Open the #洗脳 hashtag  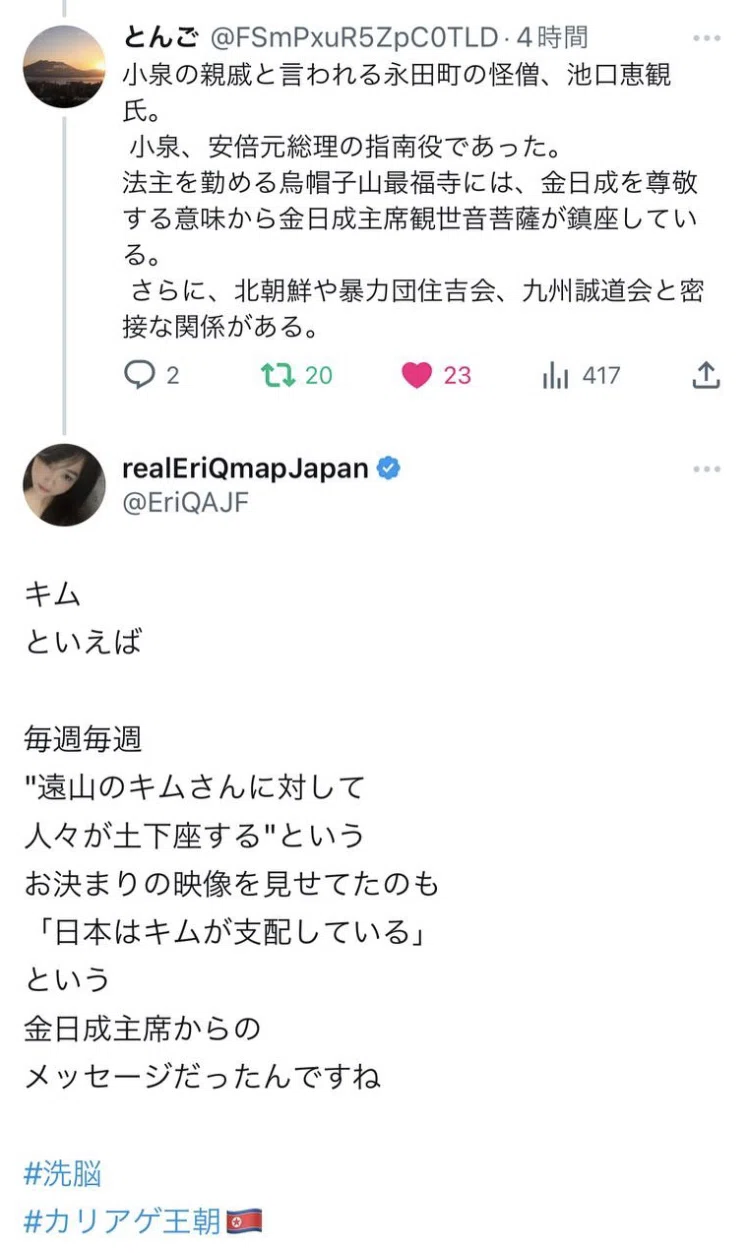pyautogui.click(x=62, y=1174)
